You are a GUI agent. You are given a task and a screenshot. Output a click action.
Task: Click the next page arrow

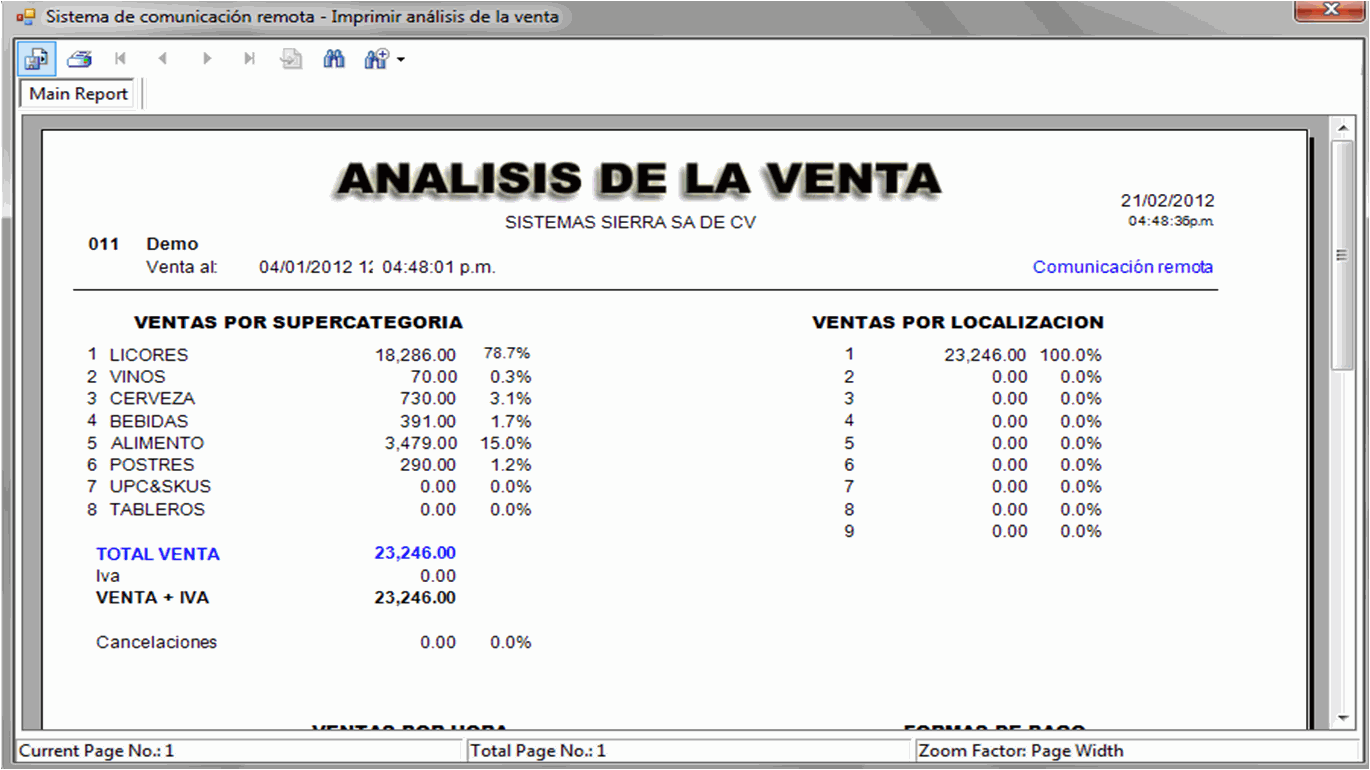click(x=207, y=59)
